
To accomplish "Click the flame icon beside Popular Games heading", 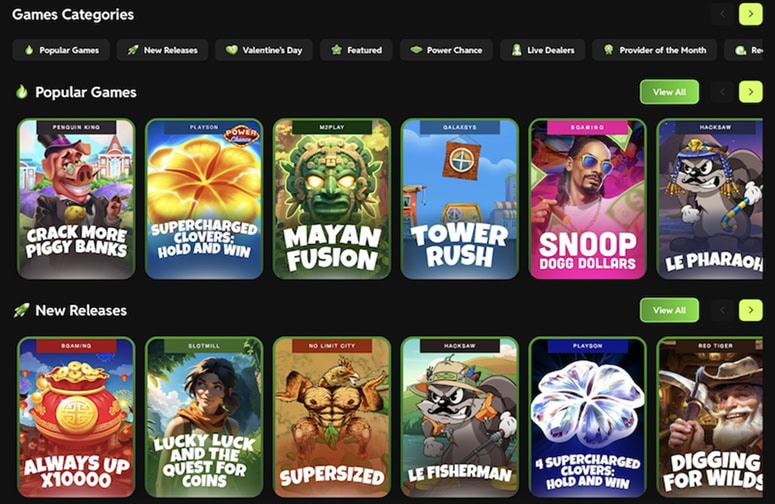I will click(x=22, y=92).
